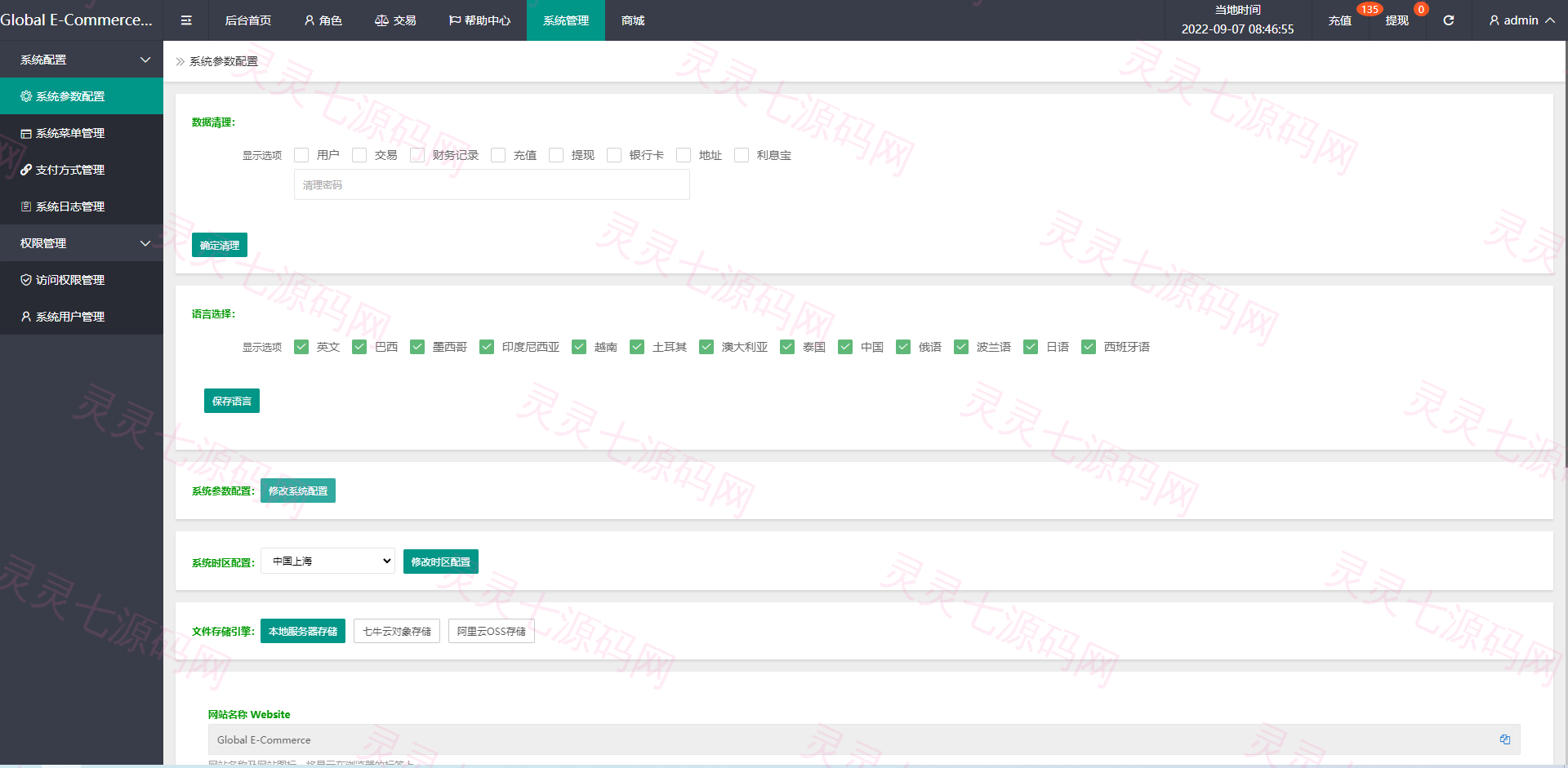Click the user icon beside 系统用户管理
Viewport: 1568px width, 768px height.
[x=26, y=317]
